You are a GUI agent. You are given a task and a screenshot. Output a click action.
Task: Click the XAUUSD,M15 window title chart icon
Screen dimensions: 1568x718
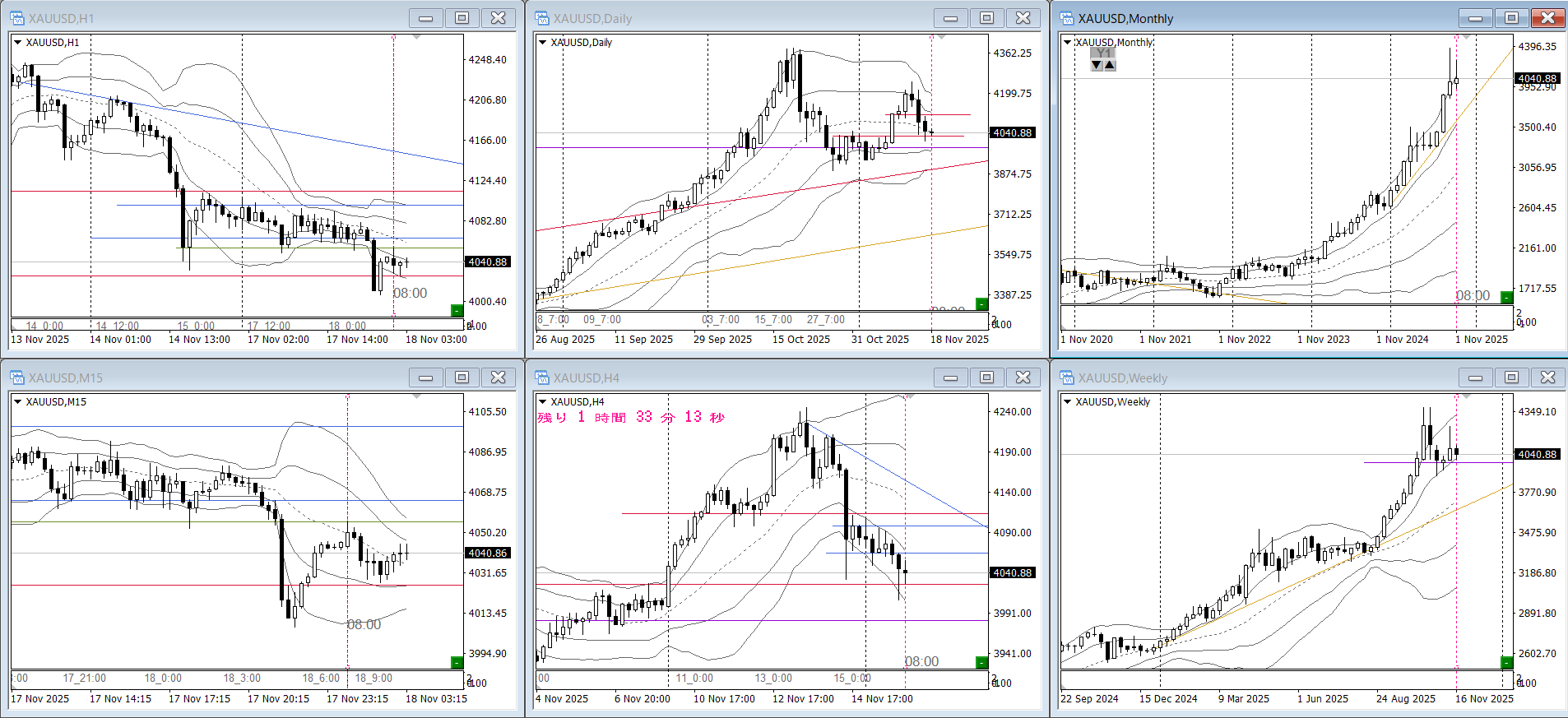[16, 378]
